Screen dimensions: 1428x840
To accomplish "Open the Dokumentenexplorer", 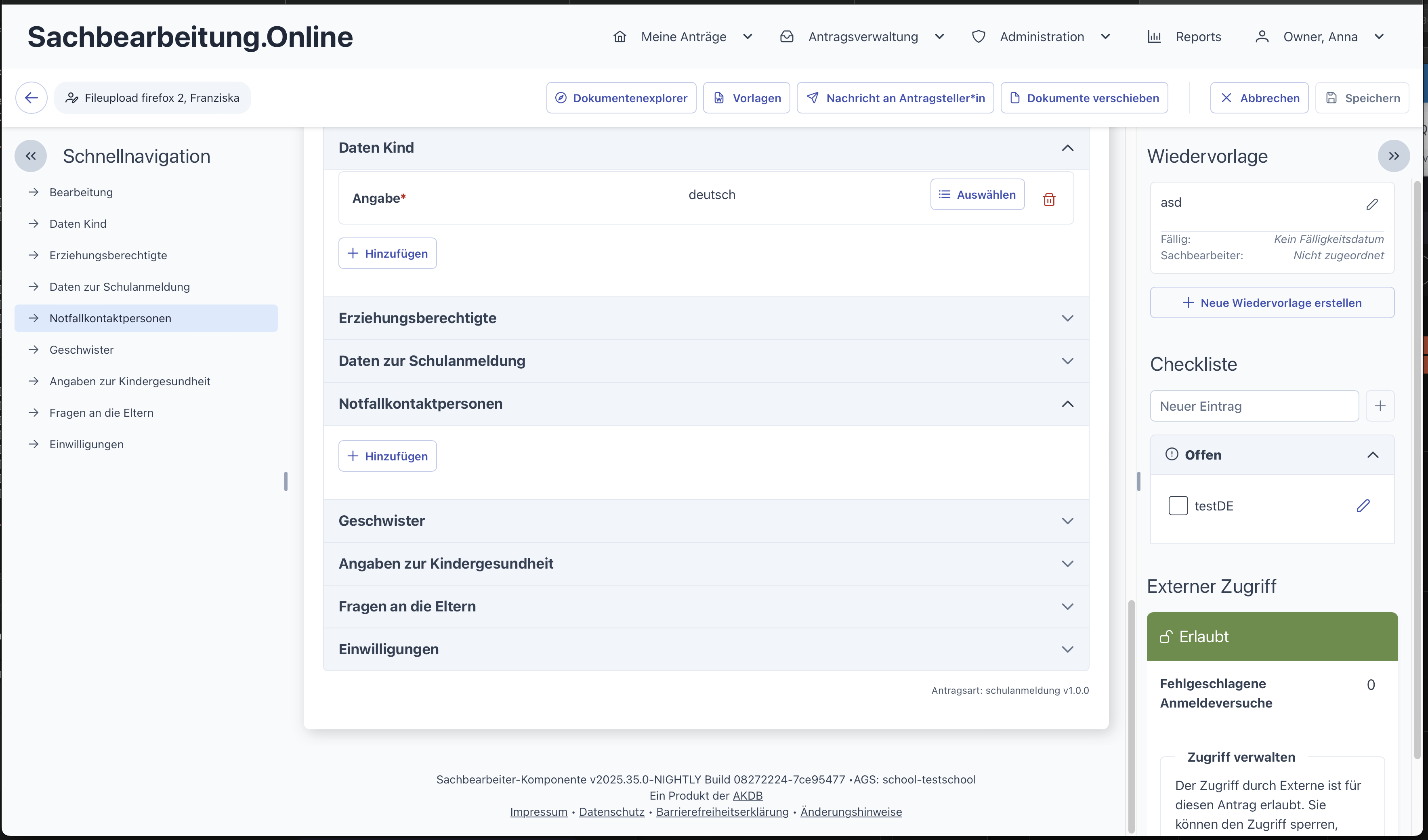I will coord(621,98).
